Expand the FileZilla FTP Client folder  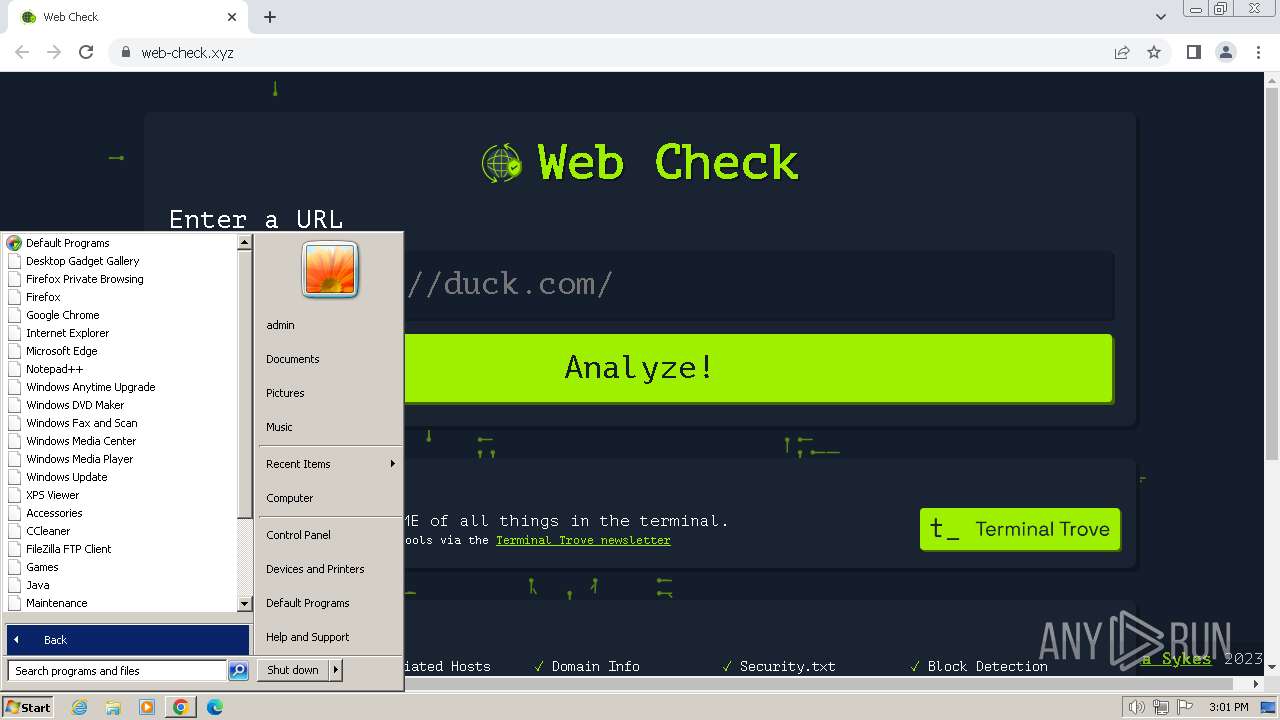click(x=68, y=549)
